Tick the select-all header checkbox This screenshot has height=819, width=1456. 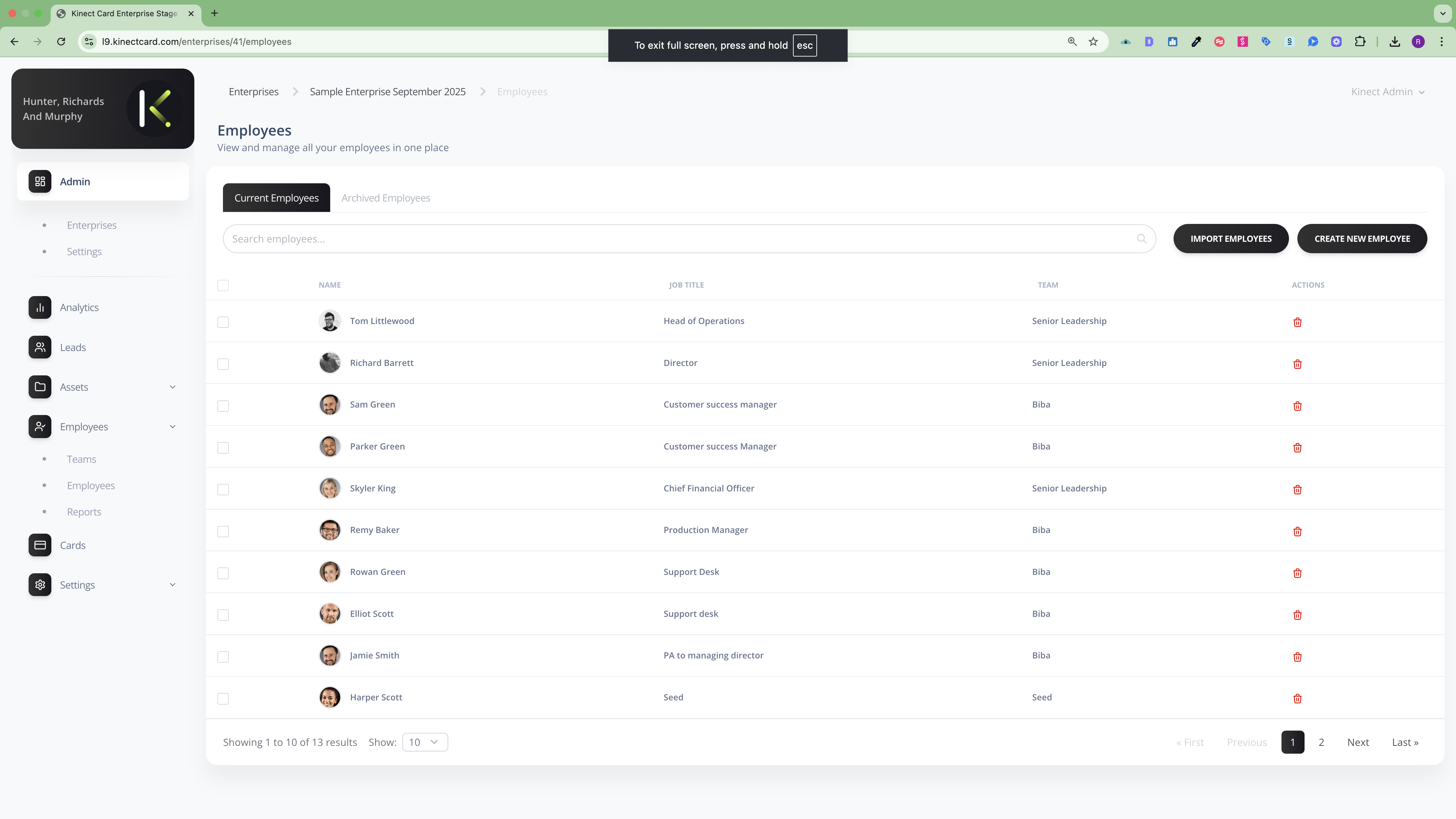[223, 285]
